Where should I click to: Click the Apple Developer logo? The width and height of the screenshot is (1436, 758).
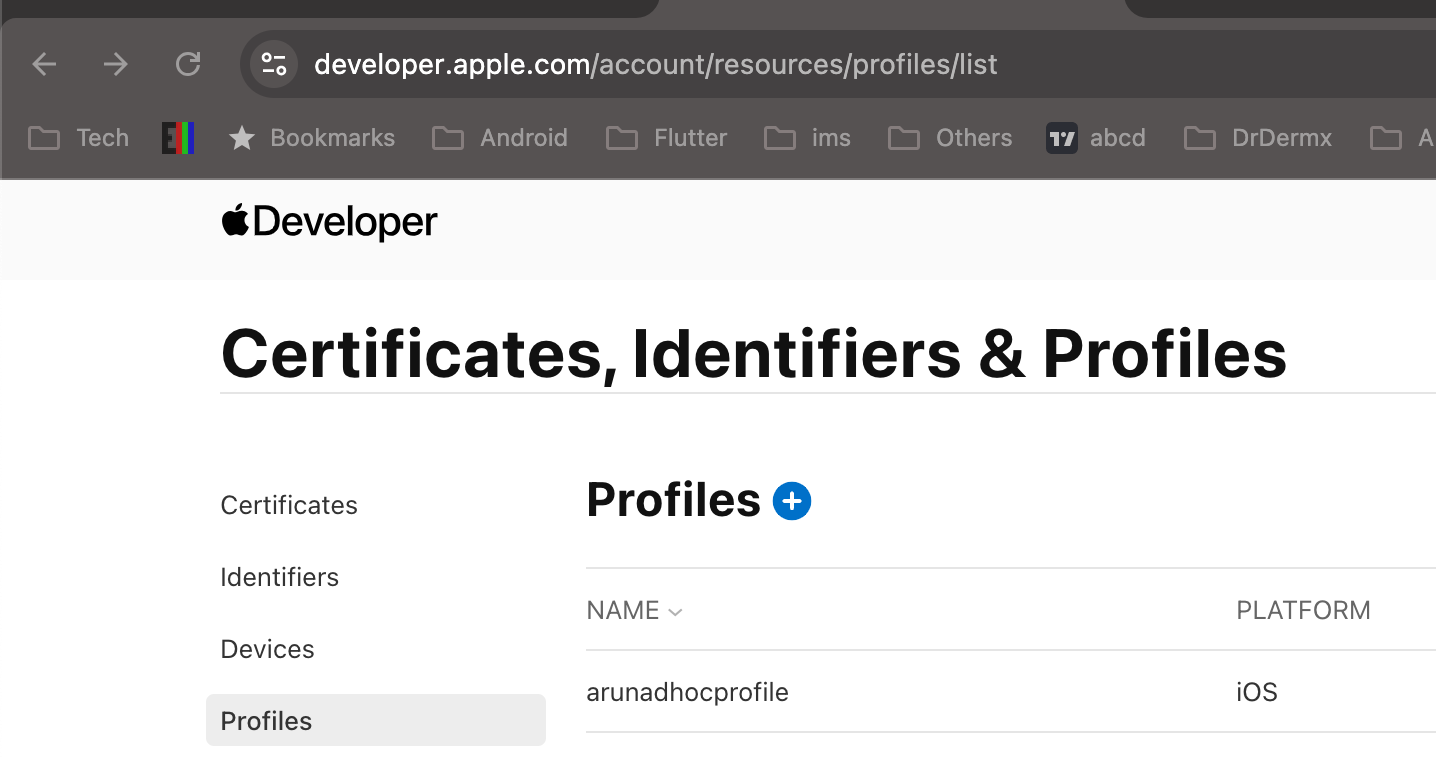(x=329, y=222)
